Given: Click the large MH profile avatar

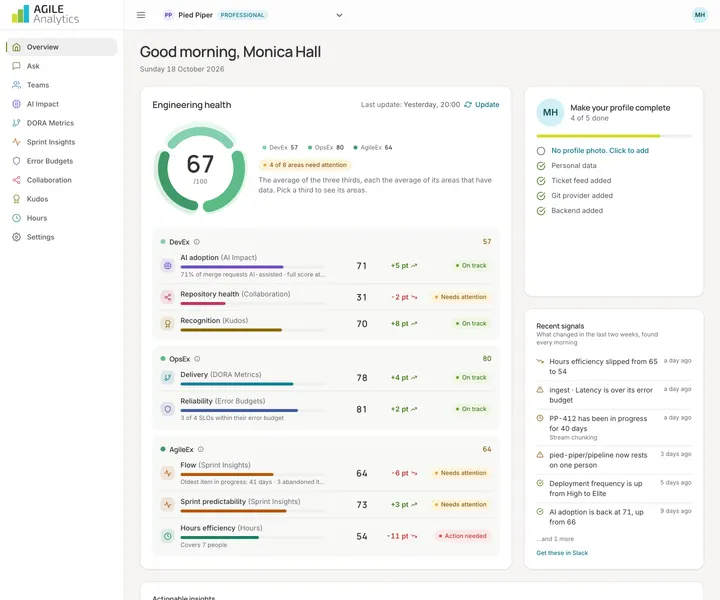Looking at the screenshot, I should (550, 112).
